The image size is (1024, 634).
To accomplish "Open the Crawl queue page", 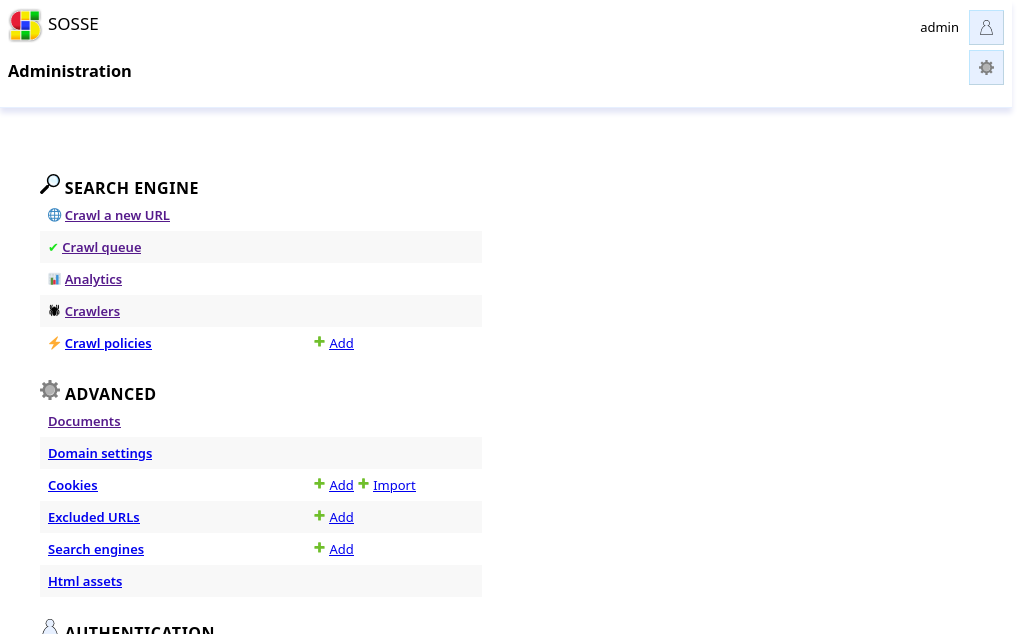I will pos(101,247).
